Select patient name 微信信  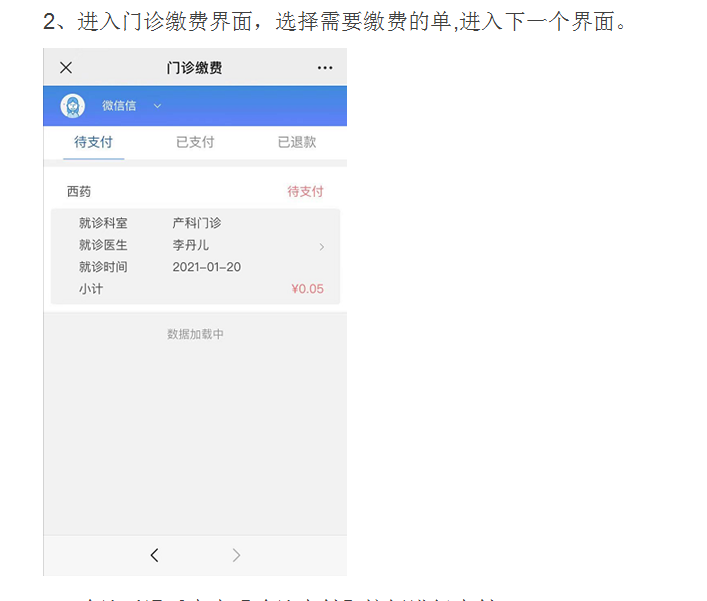coord(119,106)
